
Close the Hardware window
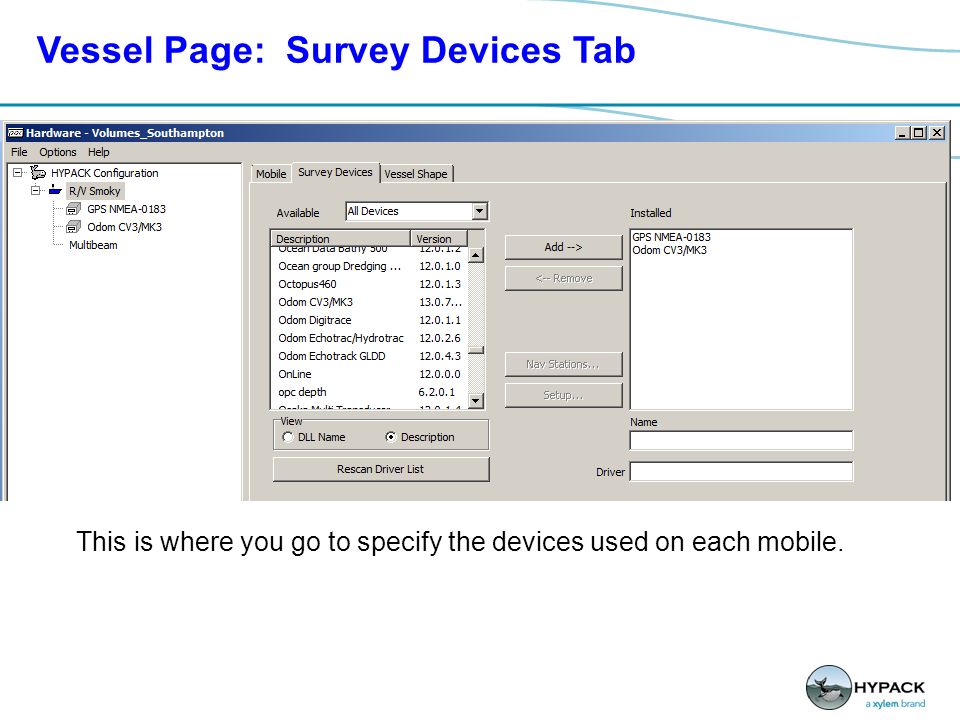tap(937, 133)
